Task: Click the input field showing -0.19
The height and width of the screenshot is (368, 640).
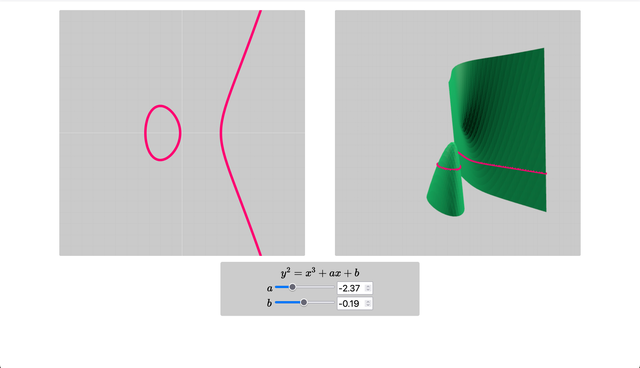Action: pyautogui.click(x=354, y=303)
